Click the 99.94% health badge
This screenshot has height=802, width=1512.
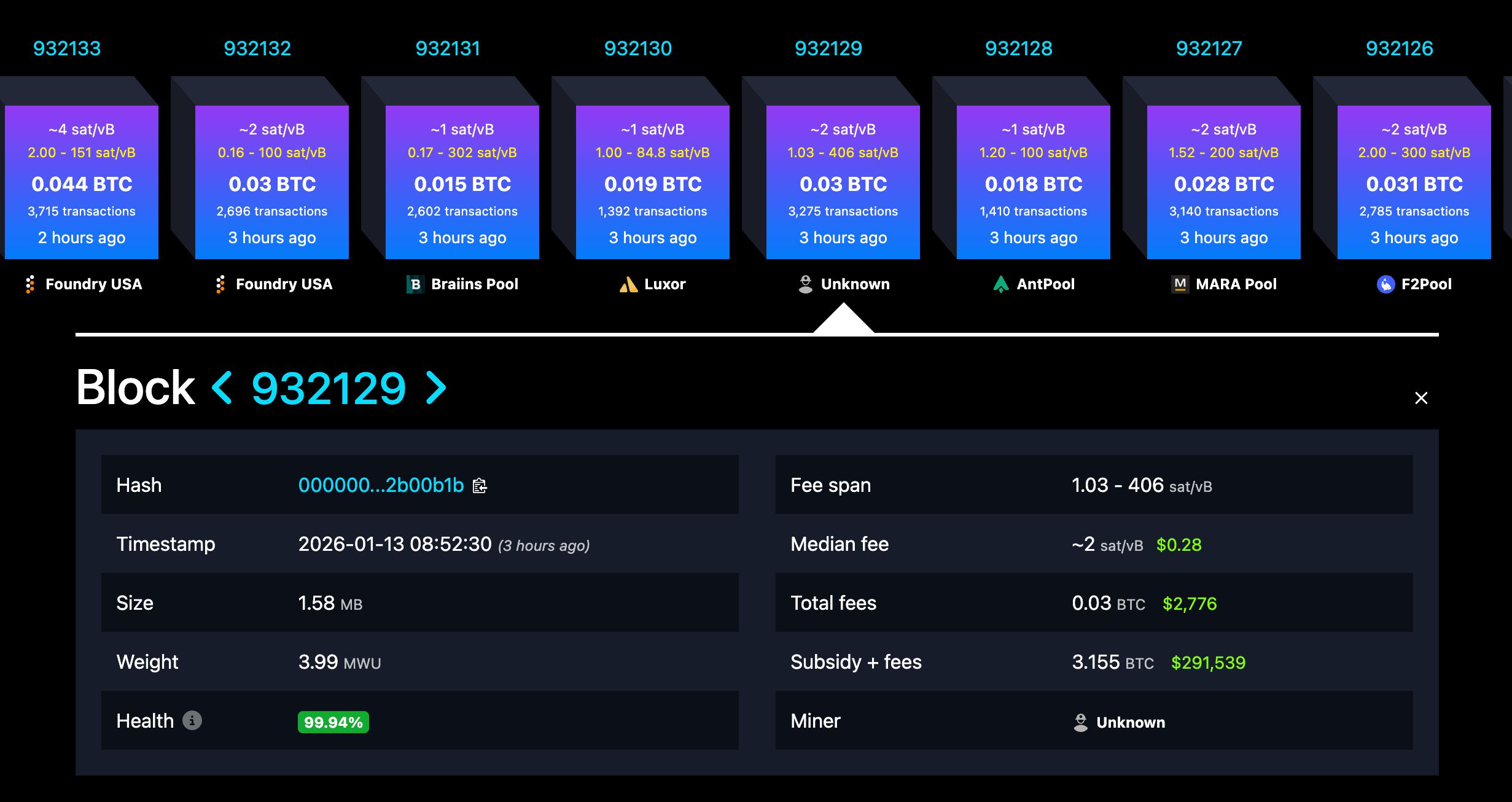click(332, 722)
